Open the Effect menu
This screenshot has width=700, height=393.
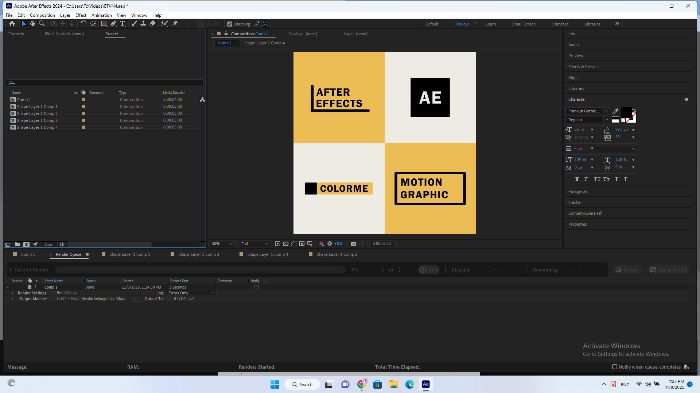(x=81, y=15)
